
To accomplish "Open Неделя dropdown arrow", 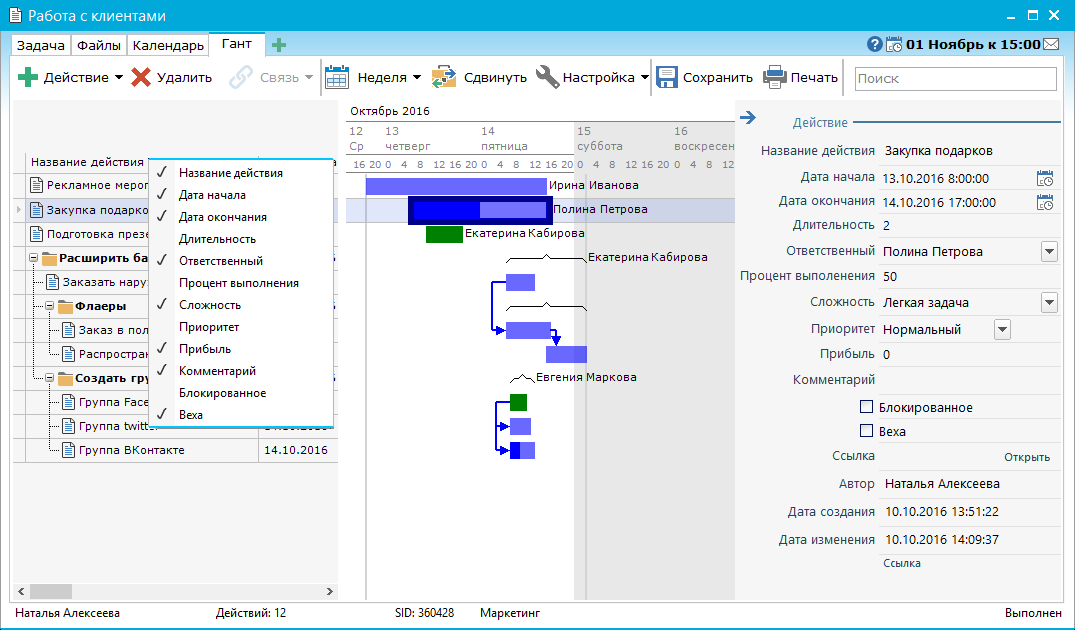I will 417,77.
